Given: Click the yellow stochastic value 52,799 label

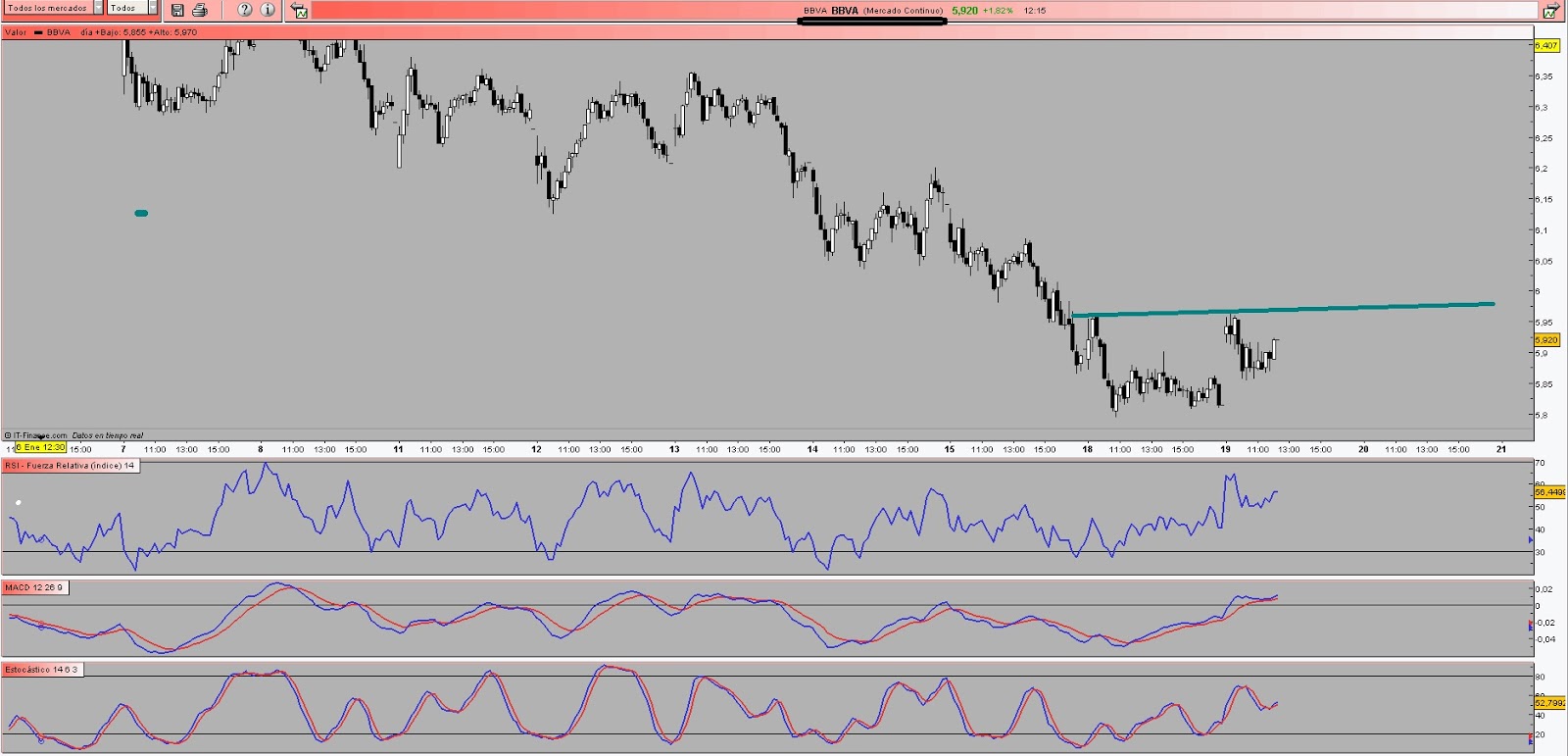Looking at the screenshot, I should (x=1549, y=702).
